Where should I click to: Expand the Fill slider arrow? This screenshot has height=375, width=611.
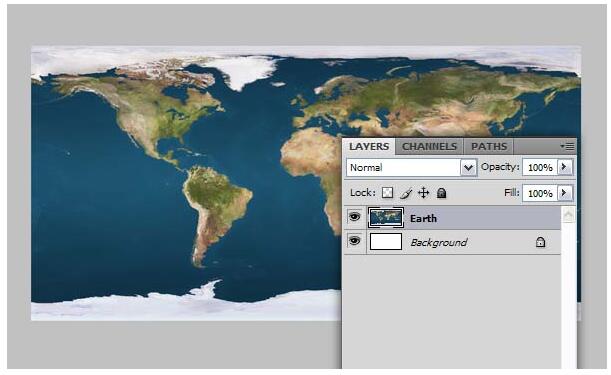[564, 193]
